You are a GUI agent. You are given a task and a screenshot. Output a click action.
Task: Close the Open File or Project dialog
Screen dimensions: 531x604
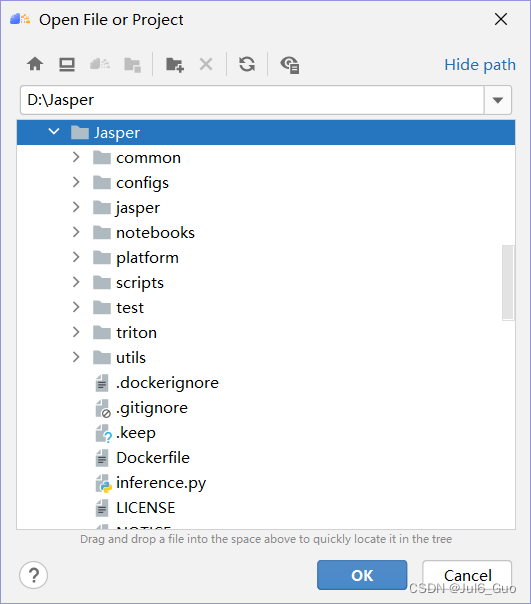pyautogui.click(x=501, y=19)
